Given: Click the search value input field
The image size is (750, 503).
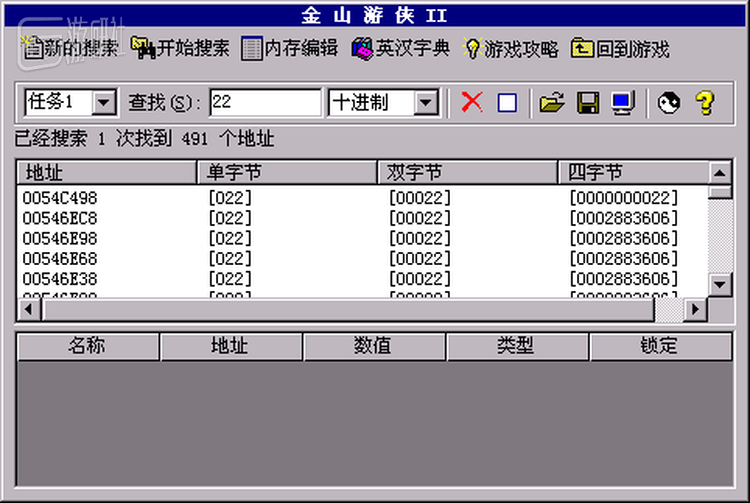Looking at the screenshot, I should 265,102.
